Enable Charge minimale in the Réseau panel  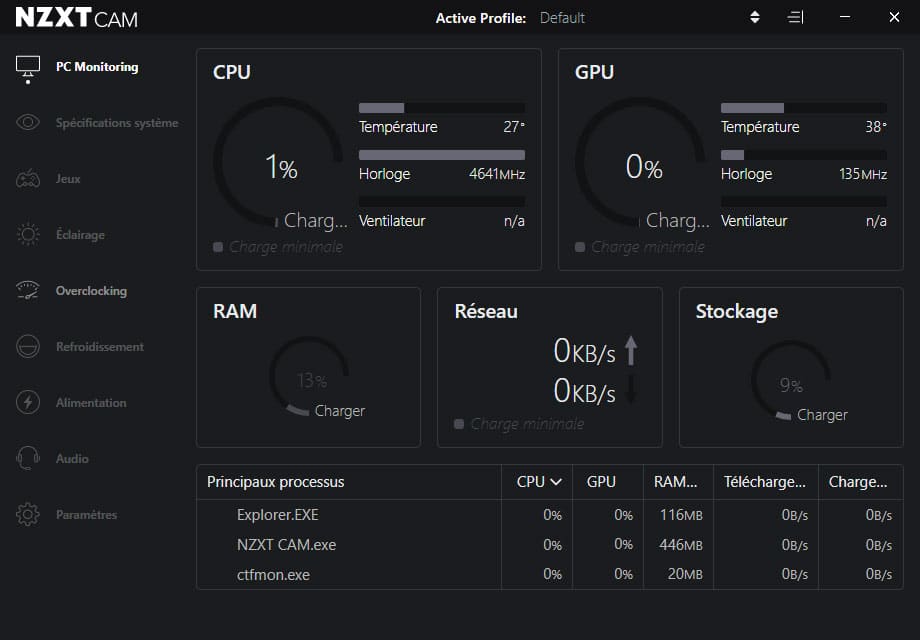tap(459, 424)
